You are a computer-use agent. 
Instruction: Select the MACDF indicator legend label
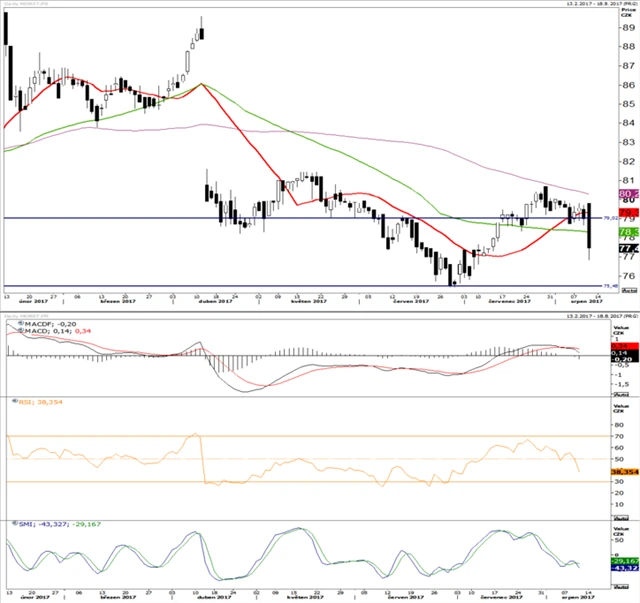(38, 324)
